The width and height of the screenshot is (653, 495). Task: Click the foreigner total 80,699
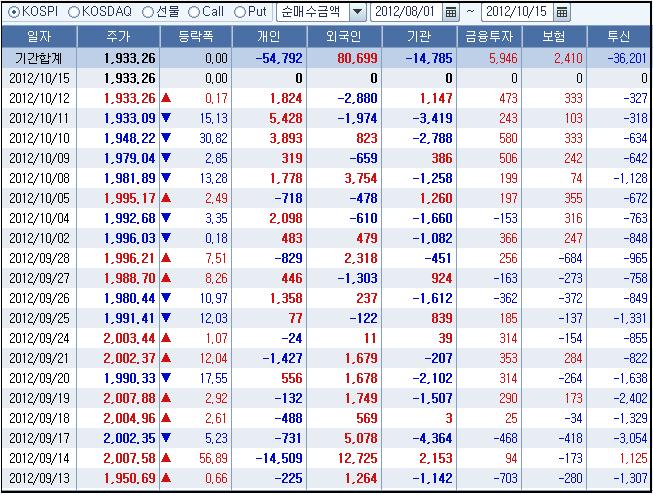tap(357, 58)
